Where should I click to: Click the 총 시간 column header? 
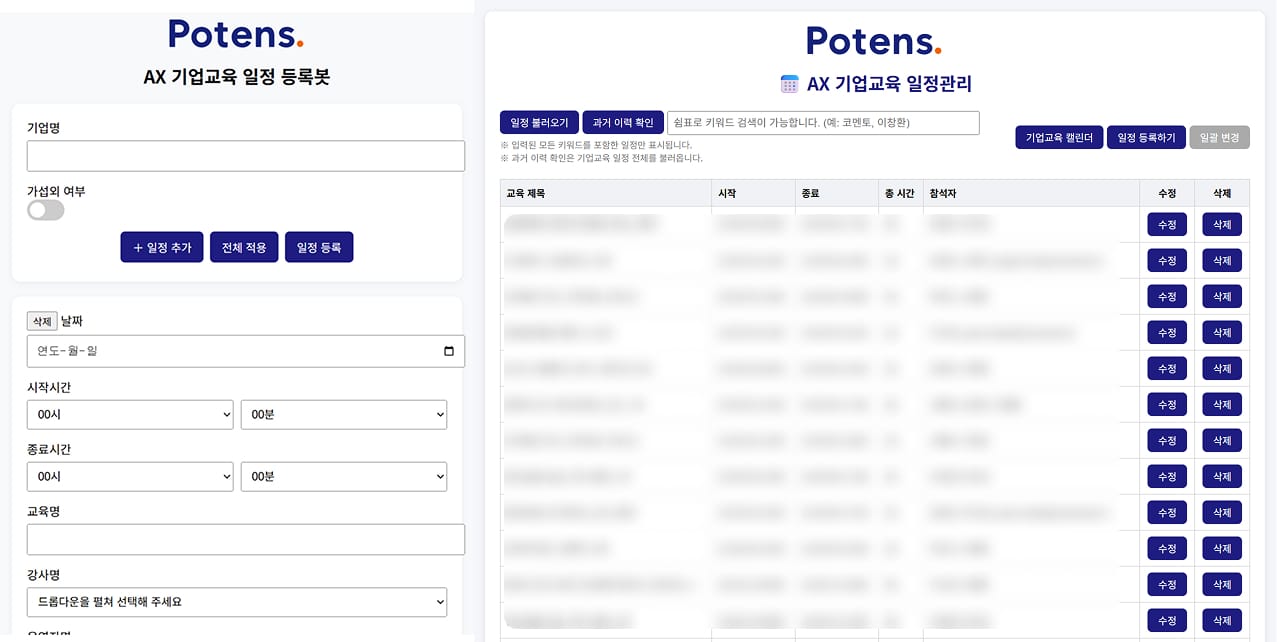(899, 193)
